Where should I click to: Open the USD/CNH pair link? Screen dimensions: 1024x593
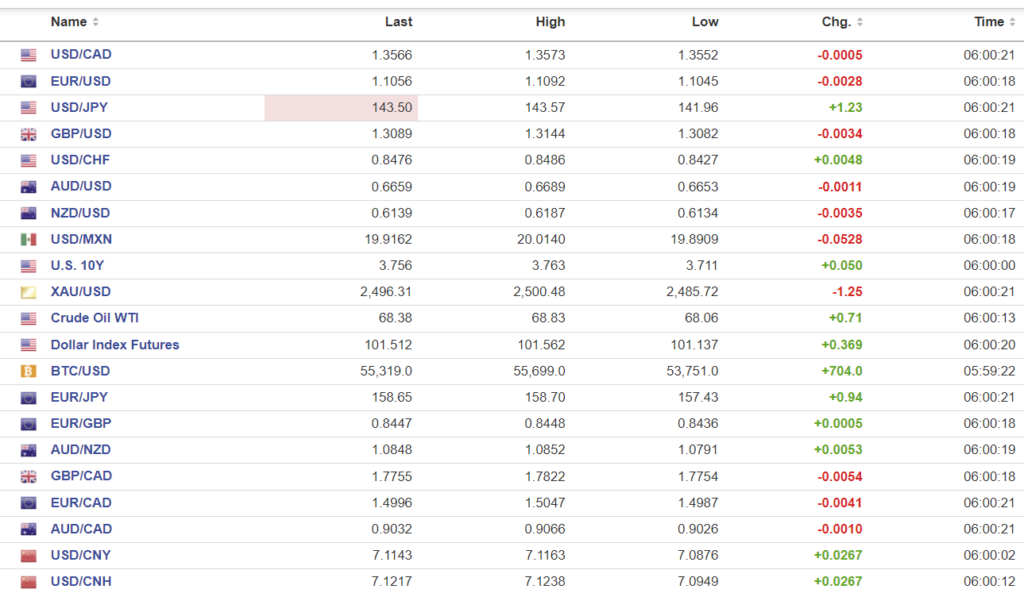point(81,581)
